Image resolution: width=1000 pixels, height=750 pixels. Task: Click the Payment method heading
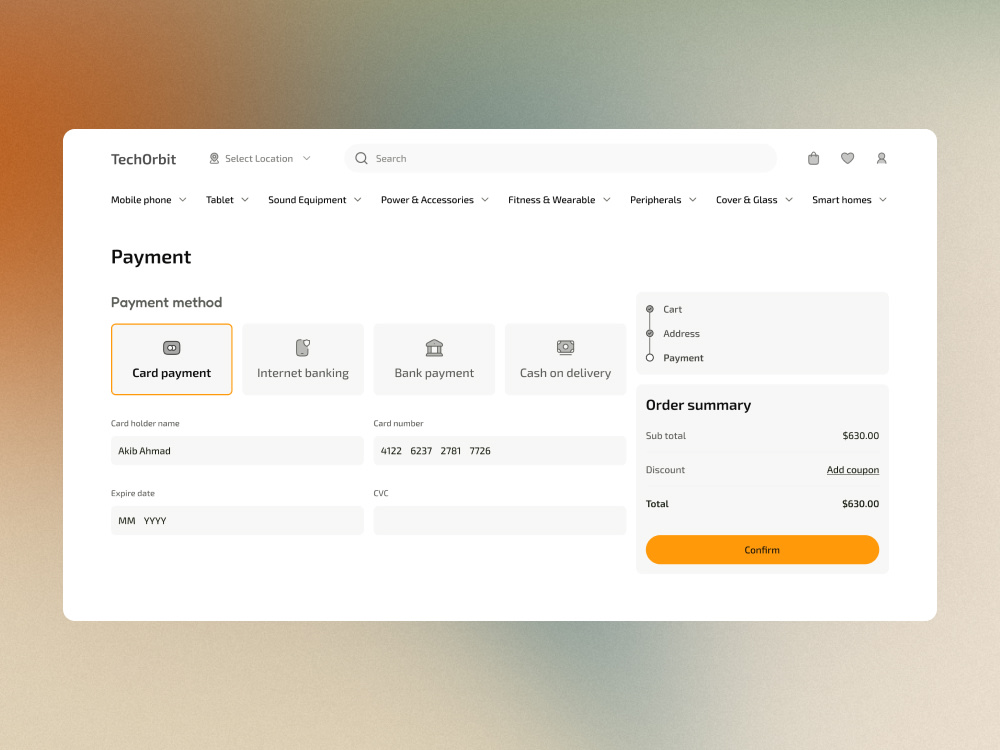(166, 302)
